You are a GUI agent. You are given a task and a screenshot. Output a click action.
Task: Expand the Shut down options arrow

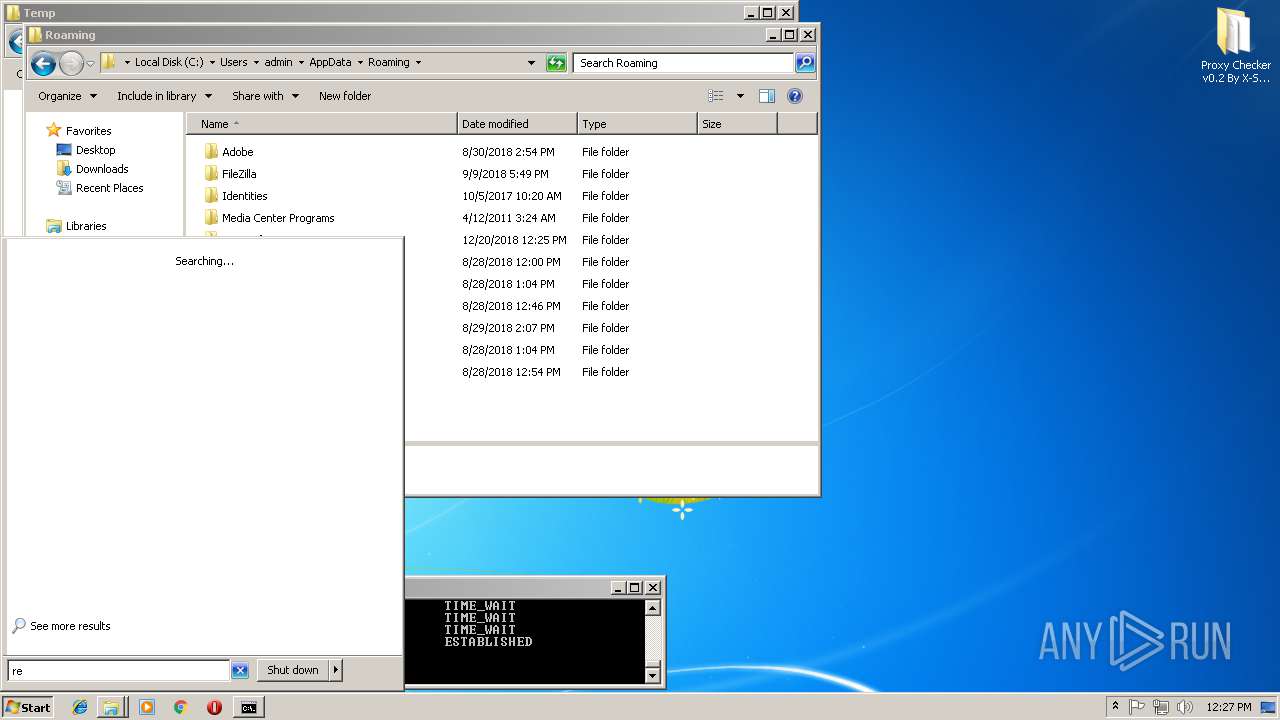336,670
